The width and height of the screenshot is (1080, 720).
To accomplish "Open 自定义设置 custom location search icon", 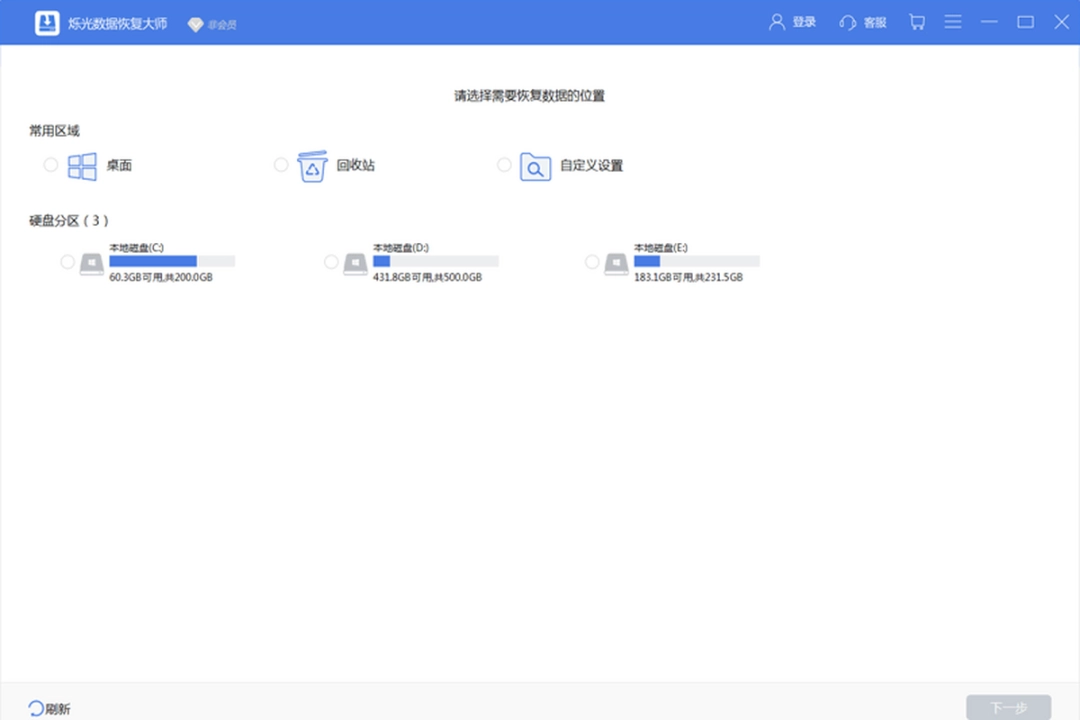I will point(535,164).
